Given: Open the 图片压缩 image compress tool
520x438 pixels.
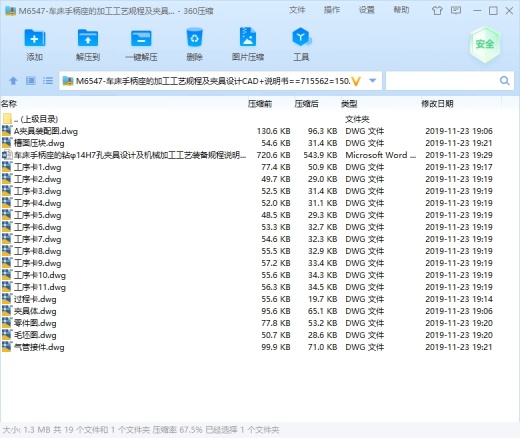Looking at the screenshot, I should (x=248, y=37).
